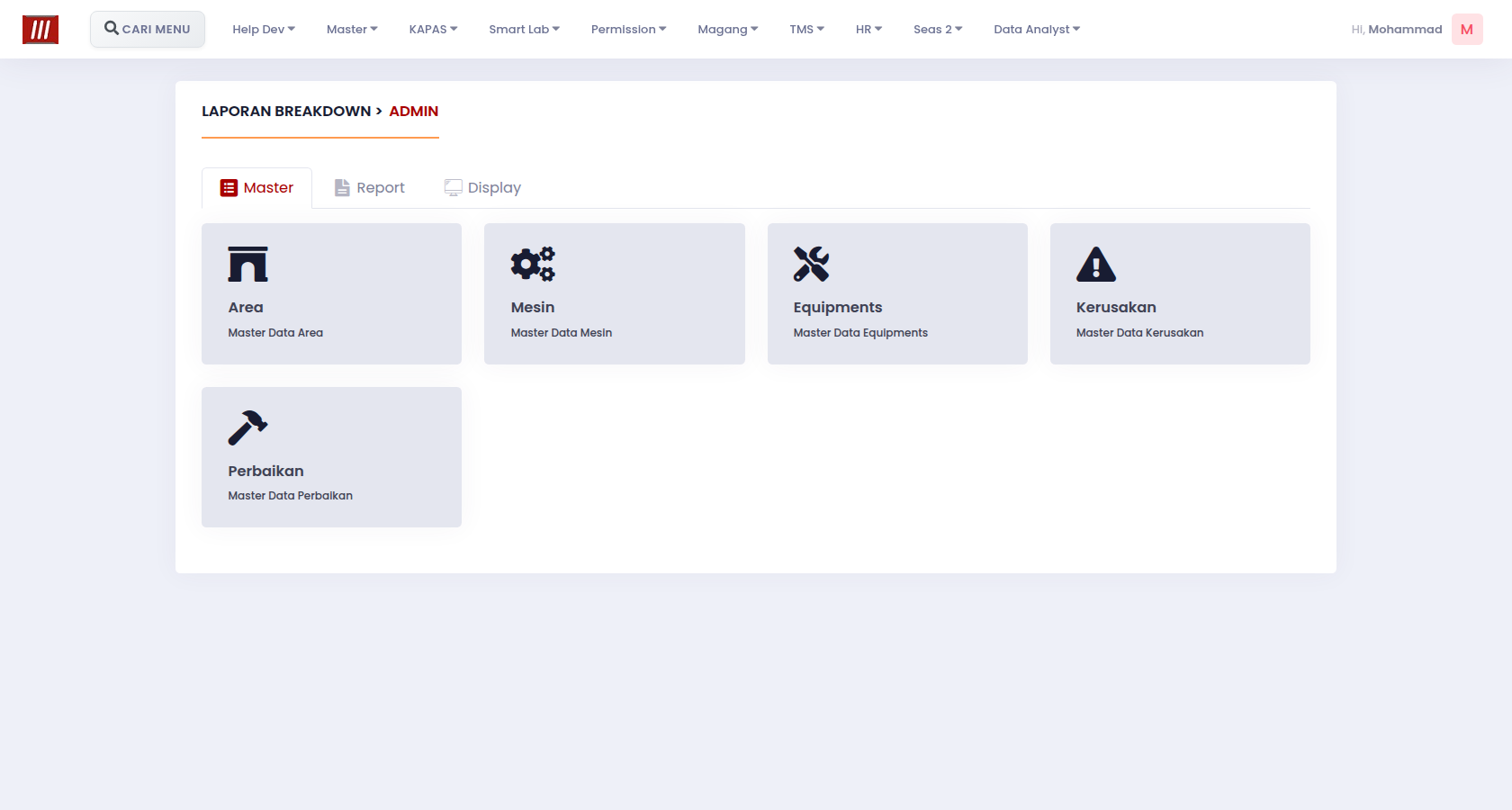Screen dimensions: 1512x810
Task: Switch to the Report tab
Action: tap(370, 187)
